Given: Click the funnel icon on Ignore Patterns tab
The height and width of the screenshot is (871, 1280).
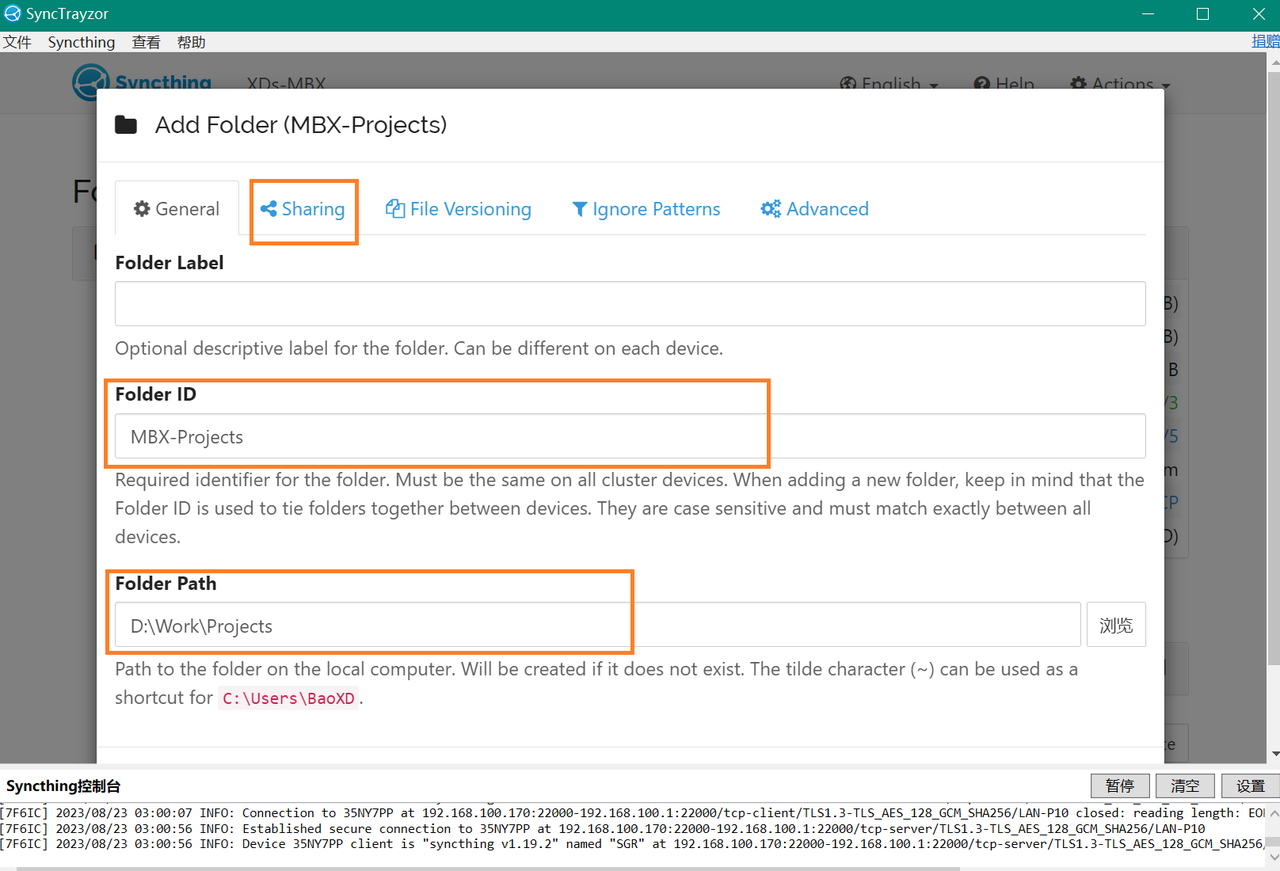Looking at the screenshot, I should (580, 209).
